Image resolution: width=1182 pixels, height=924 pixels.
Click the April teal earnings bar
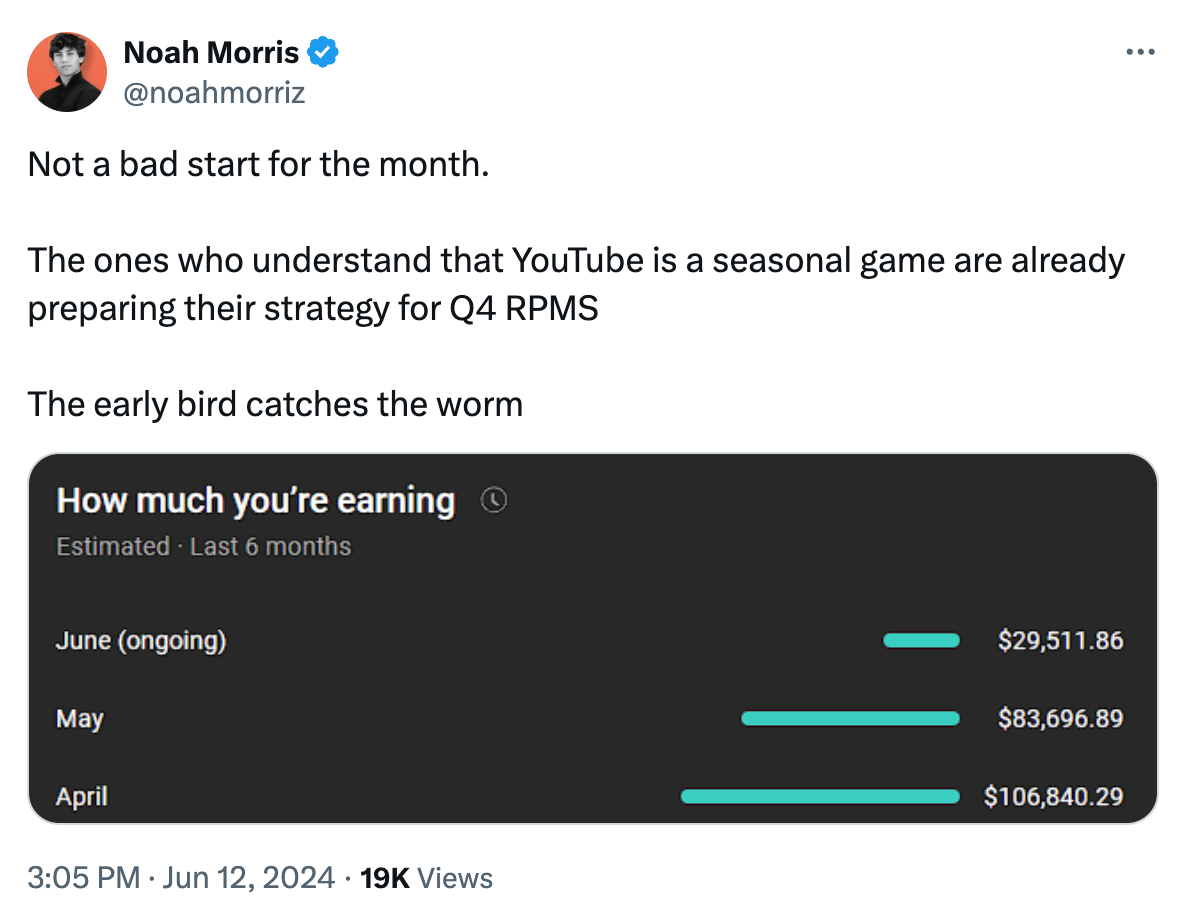click(x=820, y=797)
